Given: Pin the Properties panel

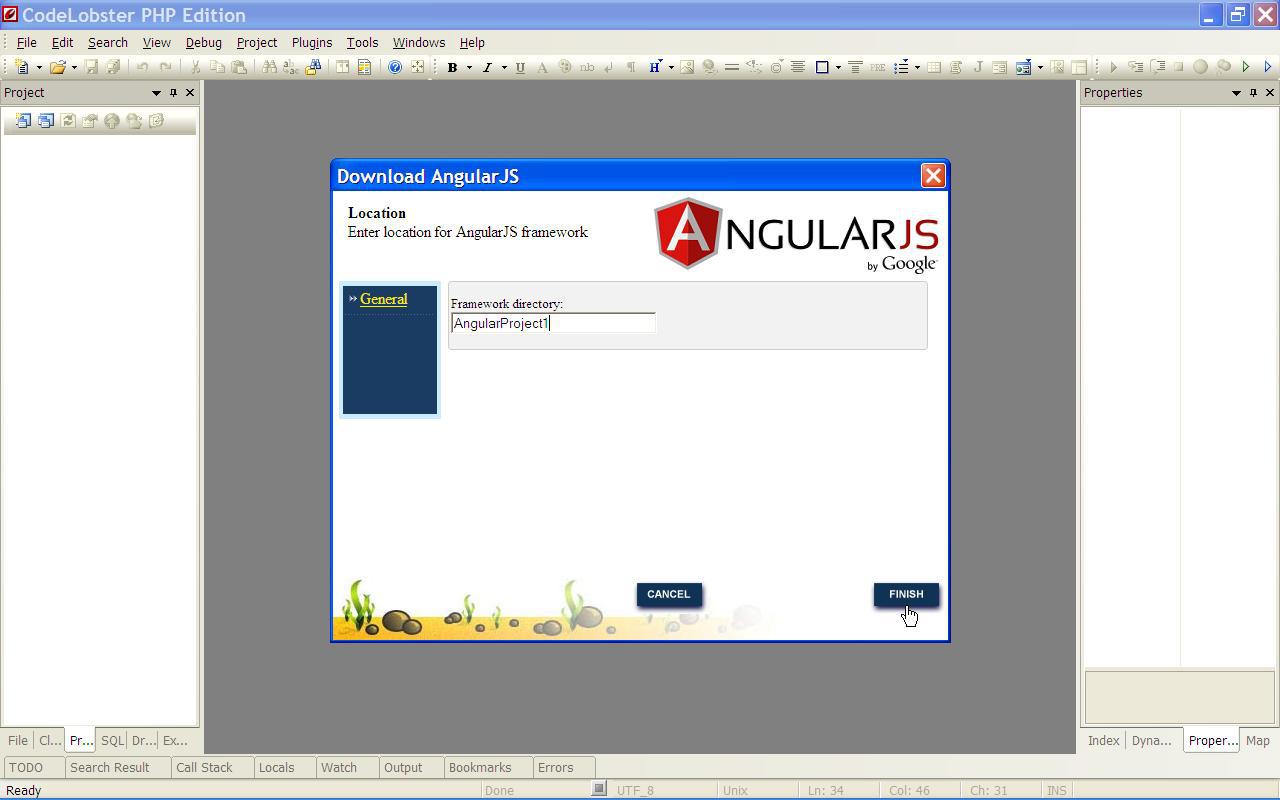Looking at the screenshot, I should click(1253, 92).
